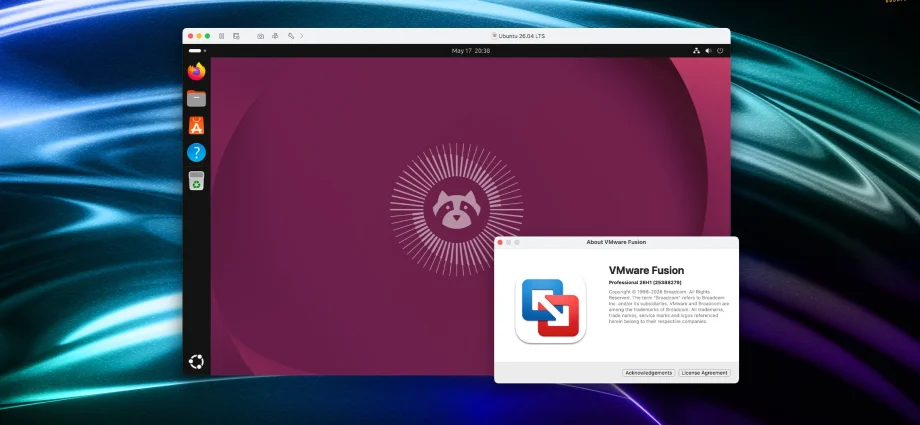
Task: Click the About VMware Fusion title text
Action: 616,242
